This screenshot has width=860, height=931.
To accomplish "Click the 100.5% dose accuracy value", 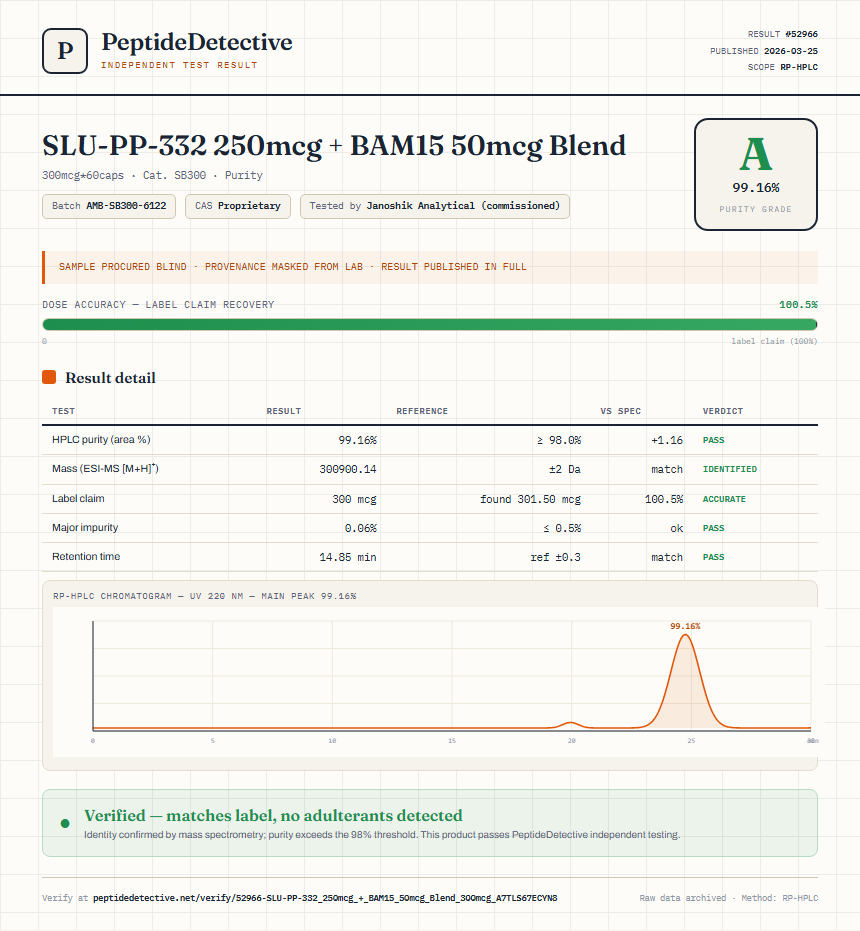I will (798, 305).
